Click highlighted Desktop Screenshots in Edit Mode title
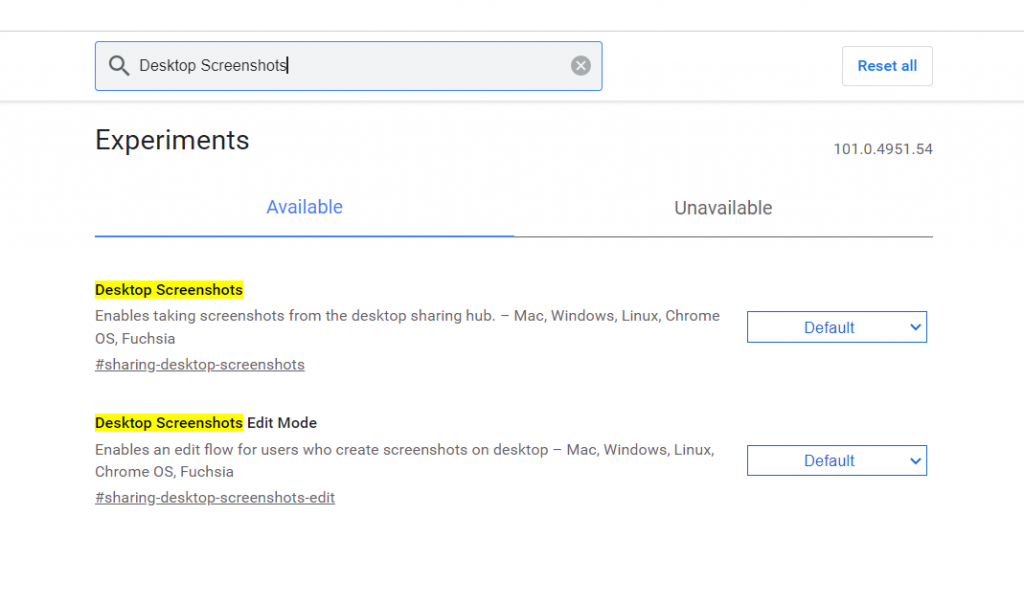Viewport: 1024px width, 605px height. click(169, 423)
